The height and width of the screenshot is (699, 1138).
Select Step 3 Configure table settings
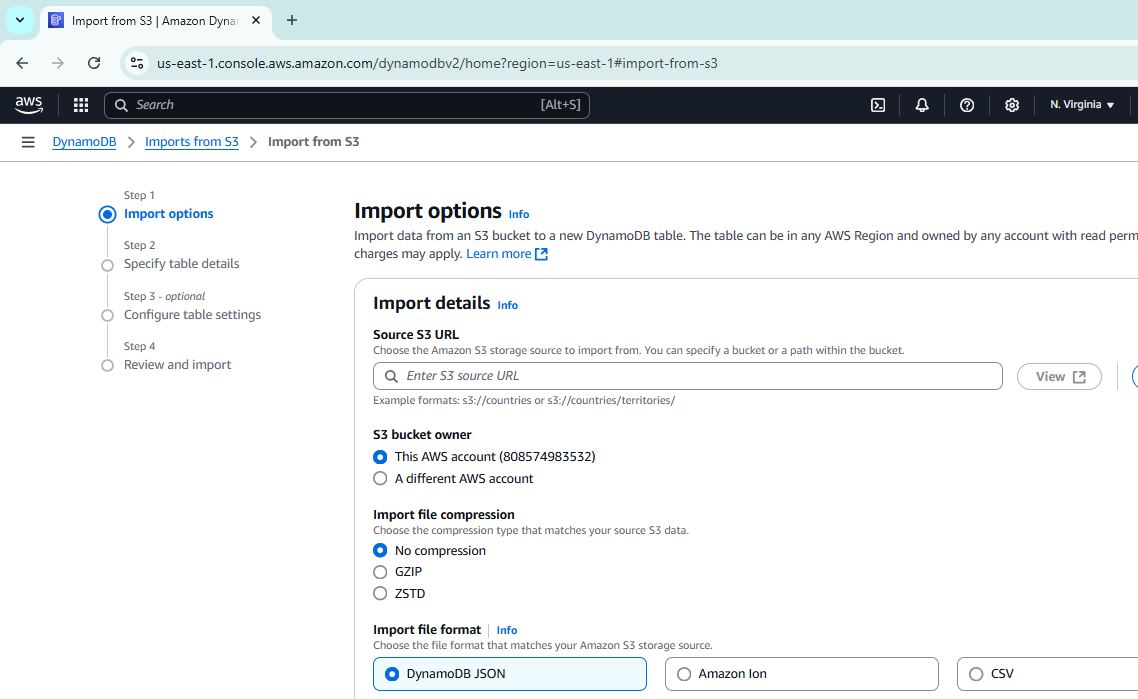192,315
